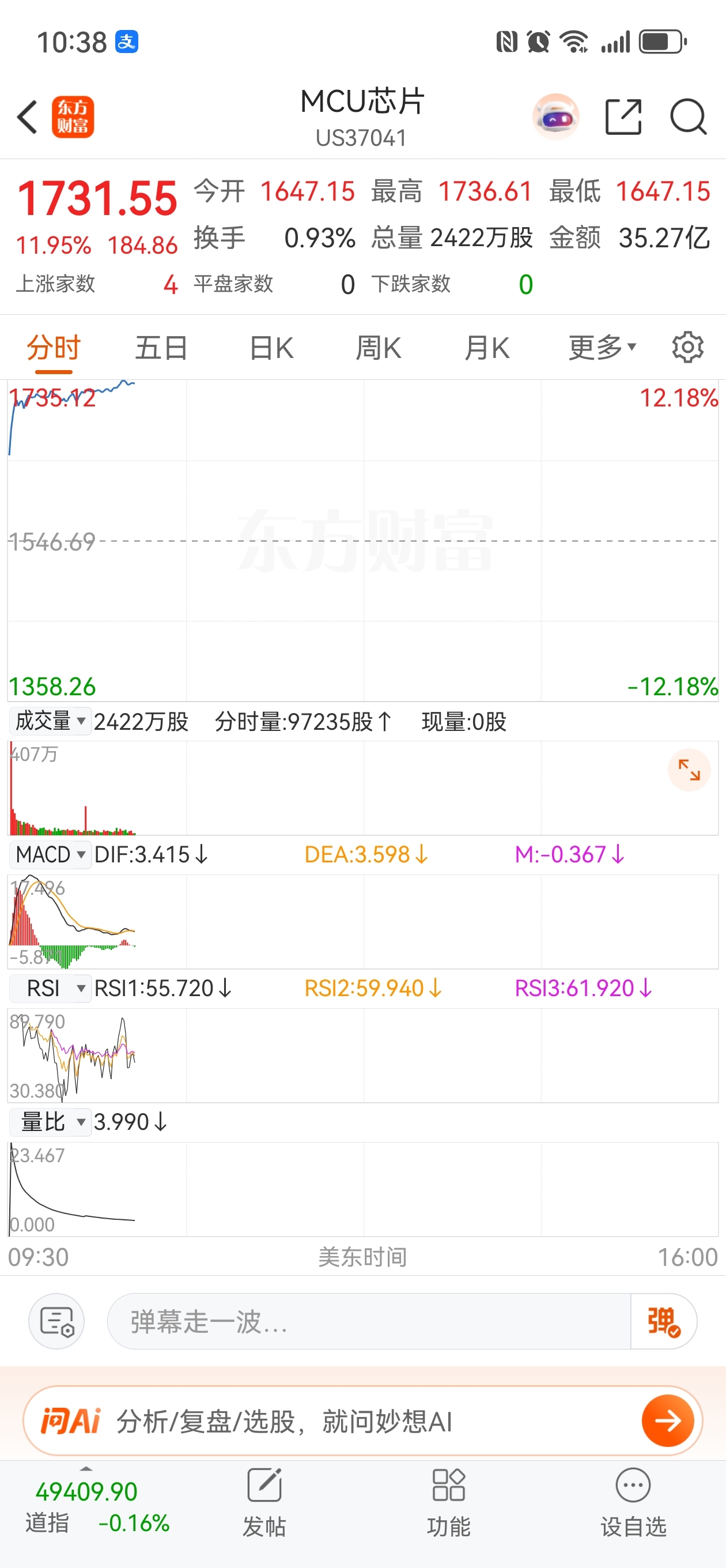Tap the orange arrow in 问AI bar
Image resolution: width=726 pixels, height=1568 pixels.
coord(668,1422)
